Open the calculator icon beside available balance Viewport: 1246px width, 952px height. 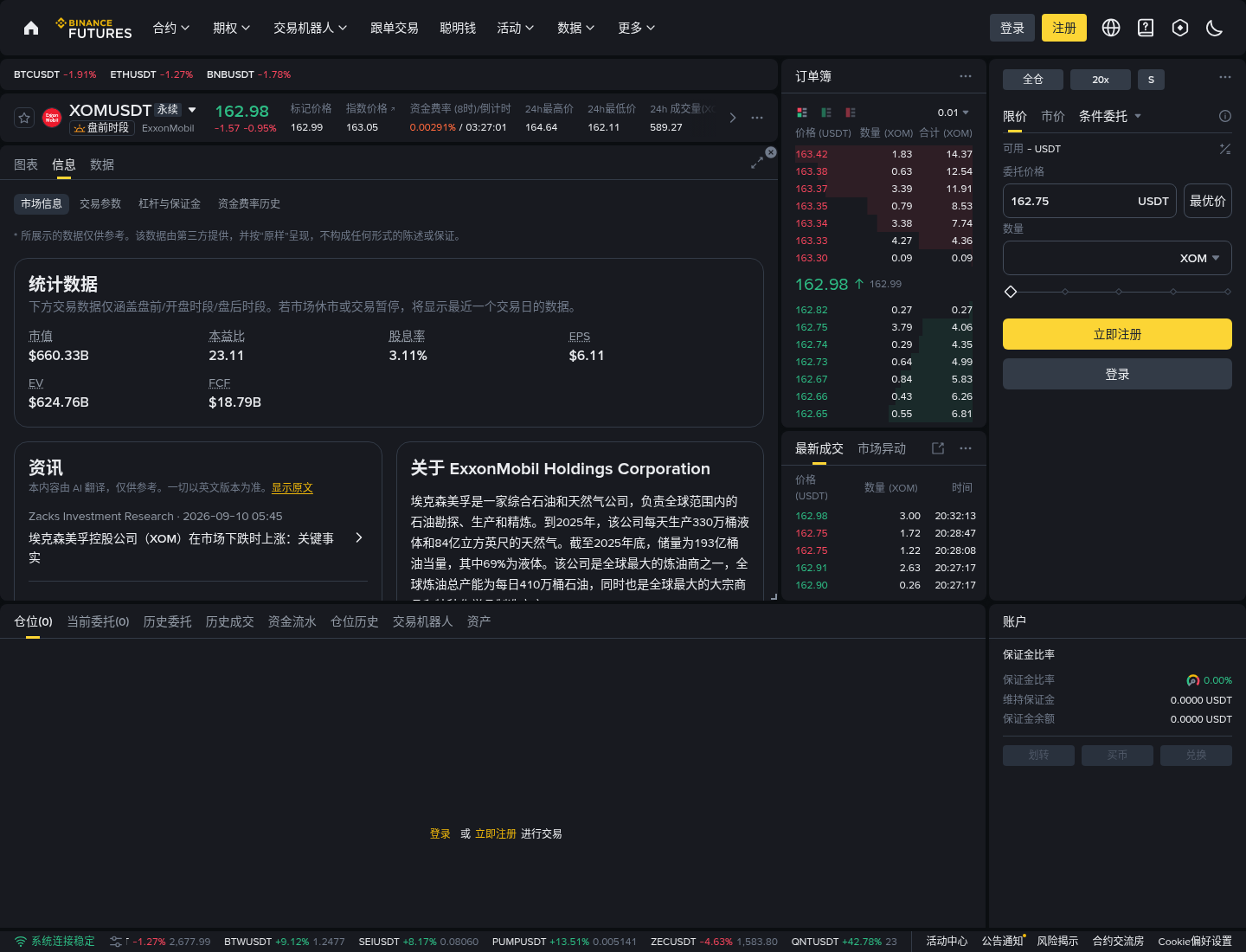(x=1225, y=149)
